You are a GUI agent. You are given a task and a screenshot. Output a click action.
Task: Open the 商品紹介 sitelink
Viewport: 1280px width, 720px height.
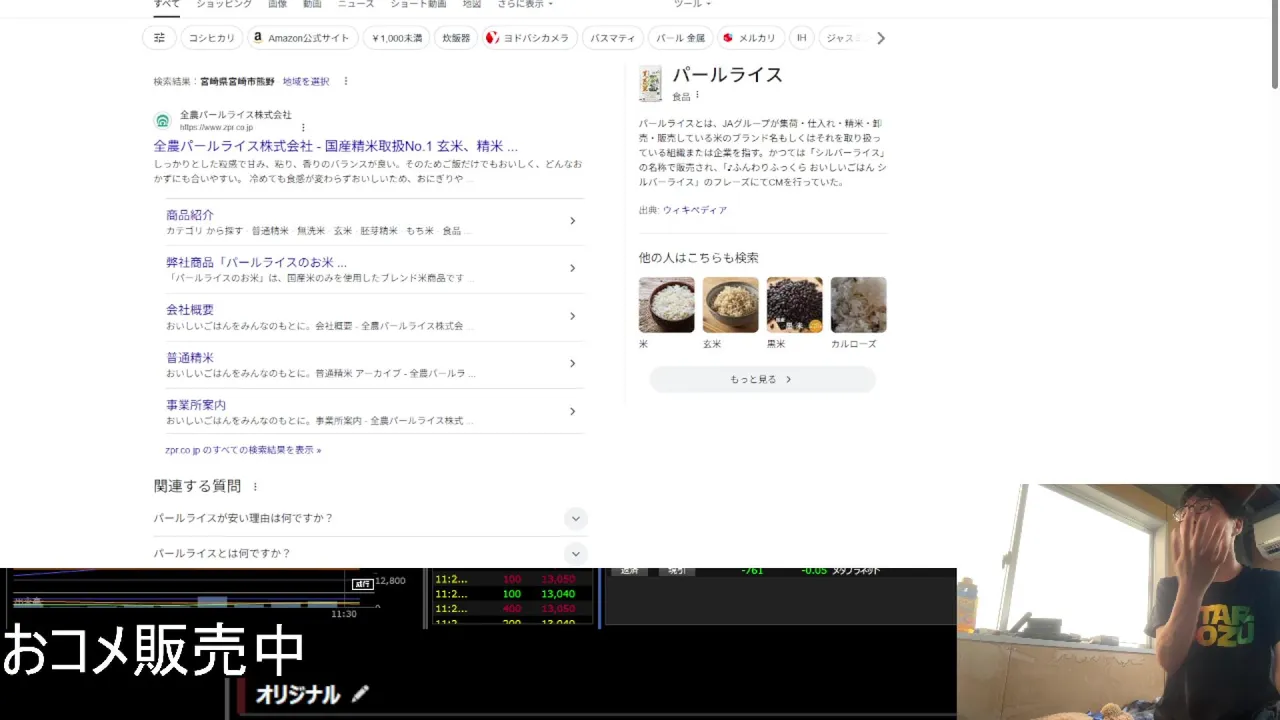[x=190, y=215]
